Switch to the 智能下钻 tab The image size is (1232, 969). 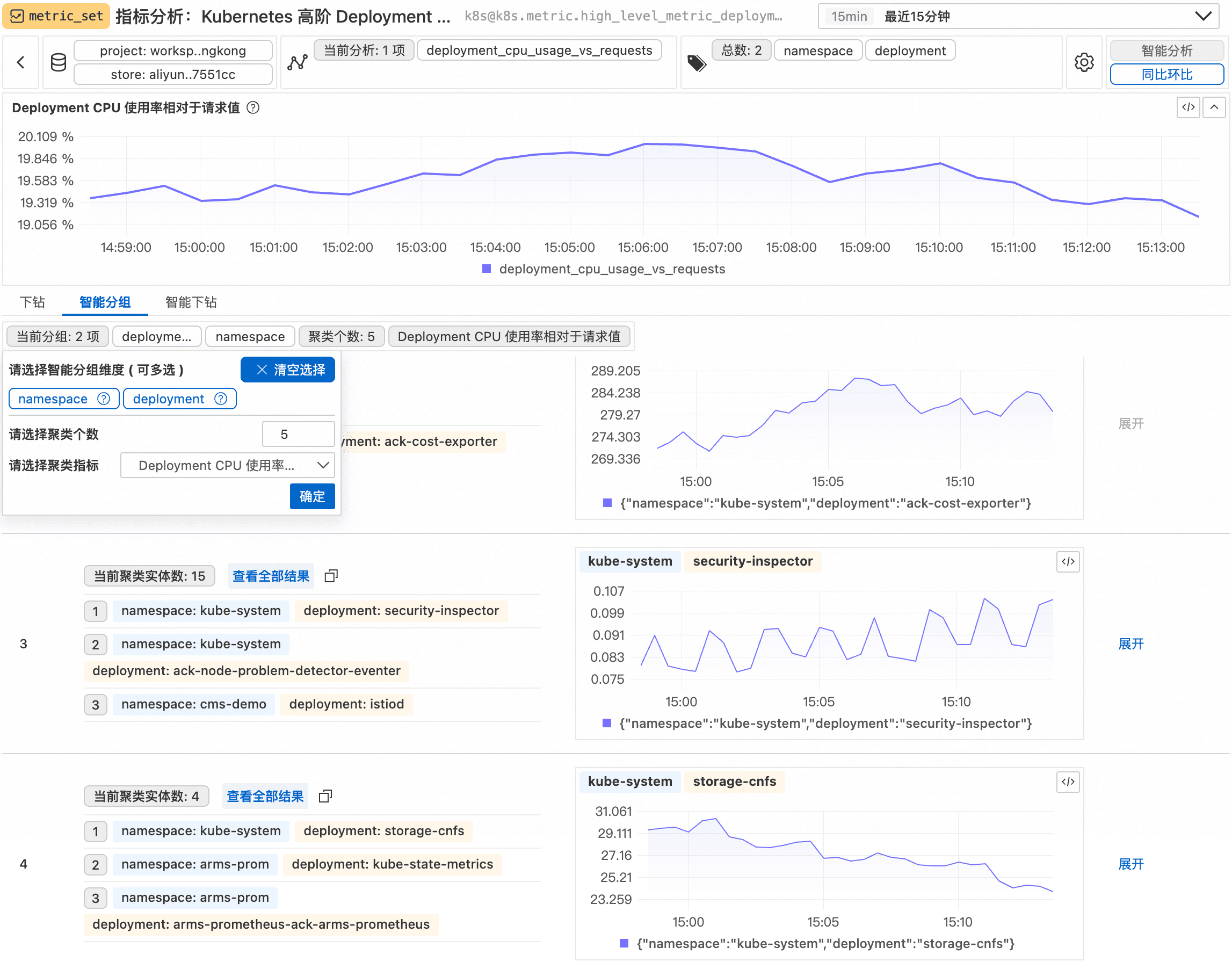point(191,302)
